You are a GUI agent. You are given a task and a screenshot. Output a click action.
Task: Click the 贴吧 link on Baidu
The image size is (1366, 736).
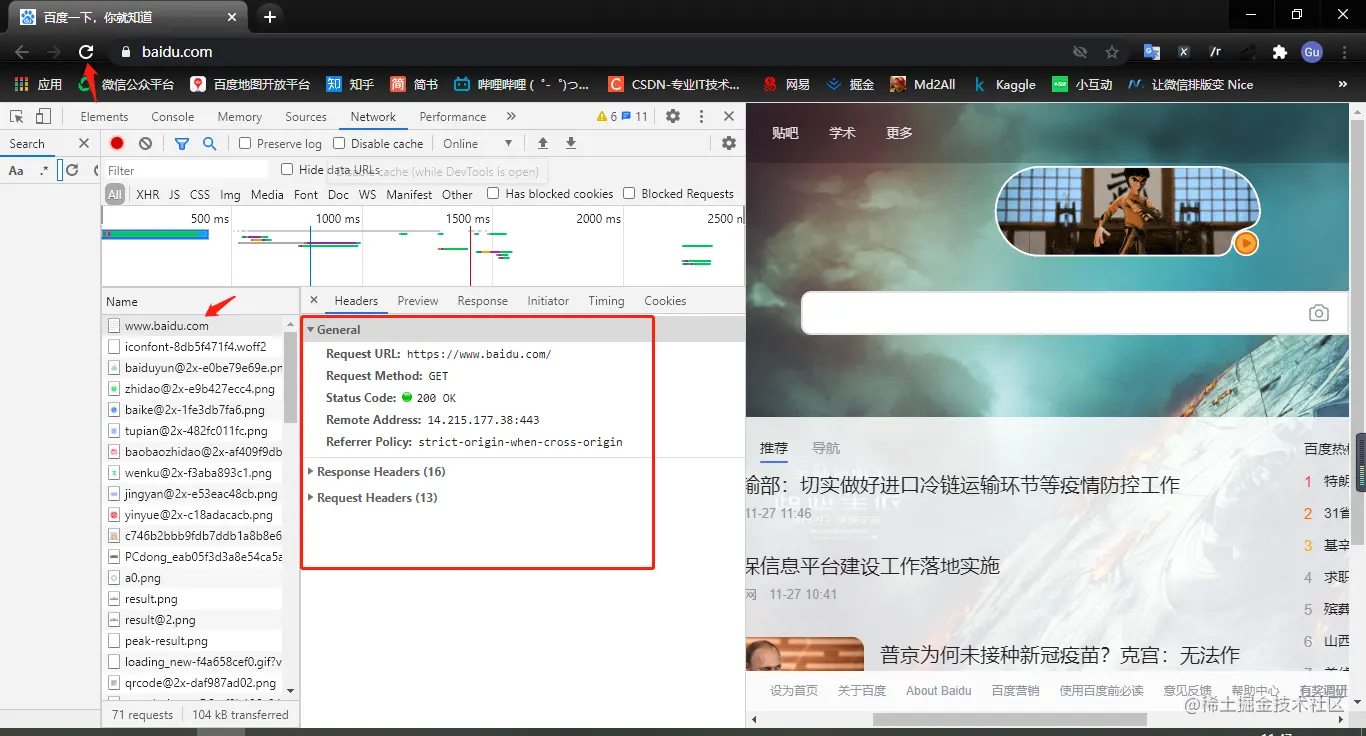785,132
